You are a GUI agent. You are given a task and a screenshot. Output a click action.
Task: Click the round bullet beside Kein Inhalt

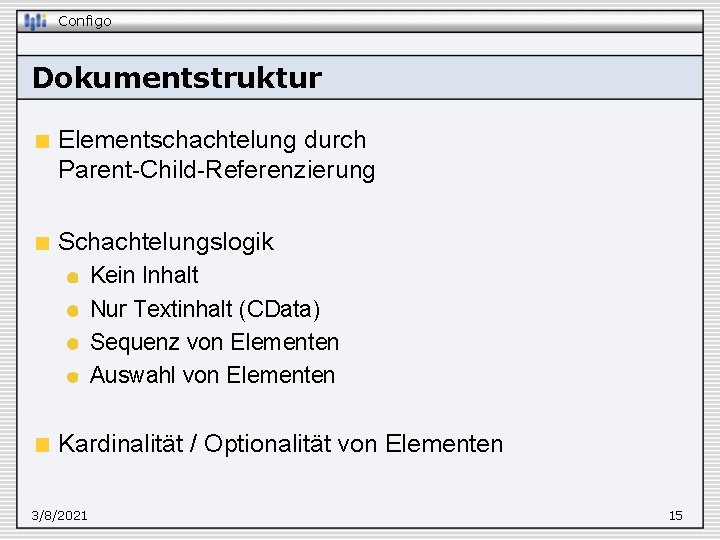coord(73,277)
